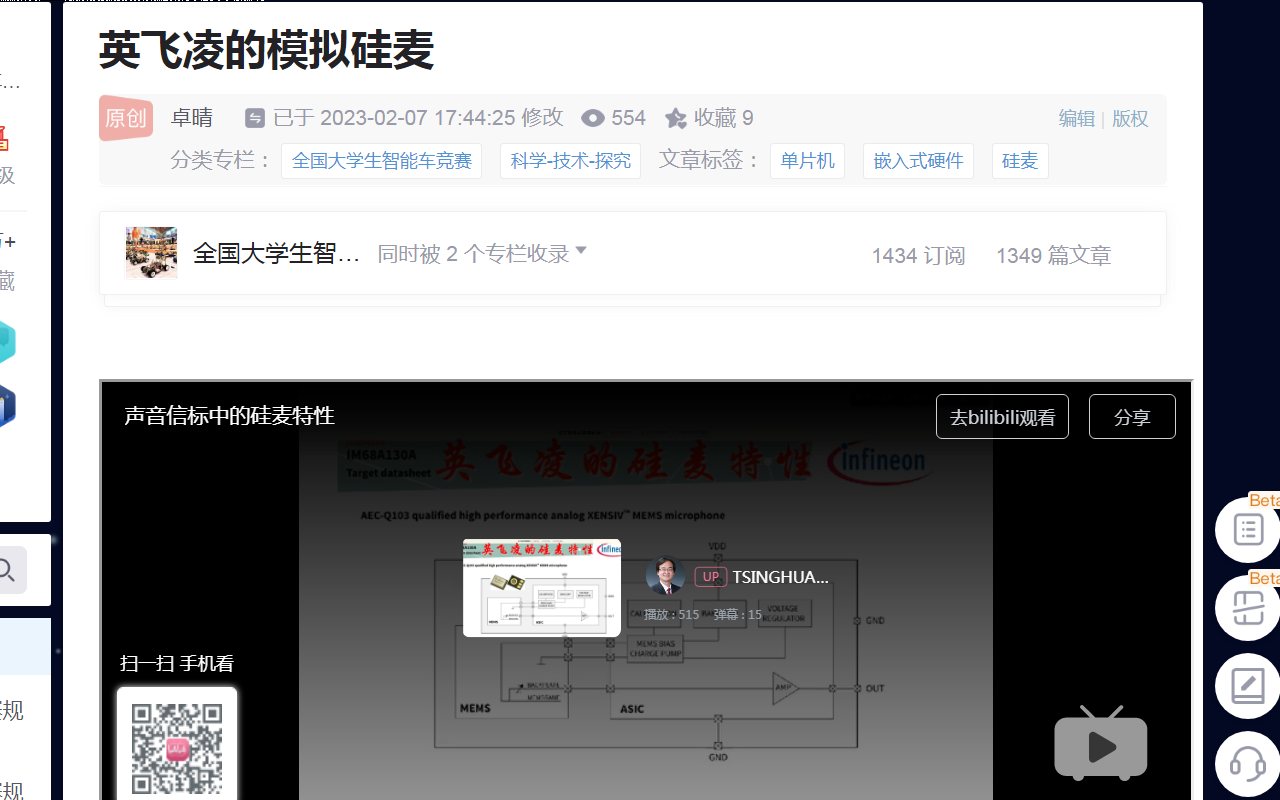Image resolution: width=1280 pixels, height=800 pixels.
Task: Click the eye views icon
Action: click(x=593, y=119)
